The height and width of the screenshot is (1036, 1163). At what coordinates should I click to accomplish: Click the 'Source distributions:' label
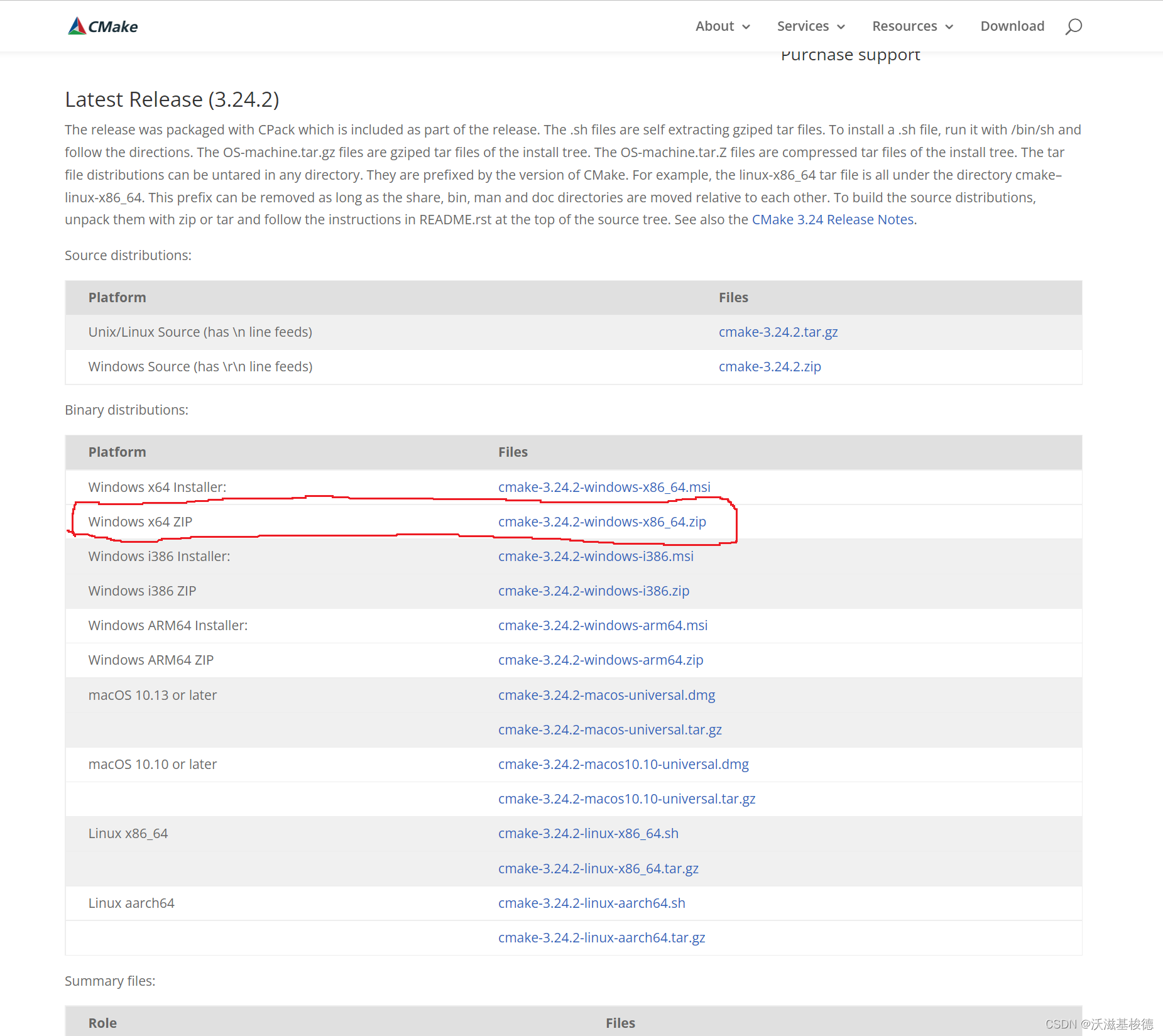(128, 256)
